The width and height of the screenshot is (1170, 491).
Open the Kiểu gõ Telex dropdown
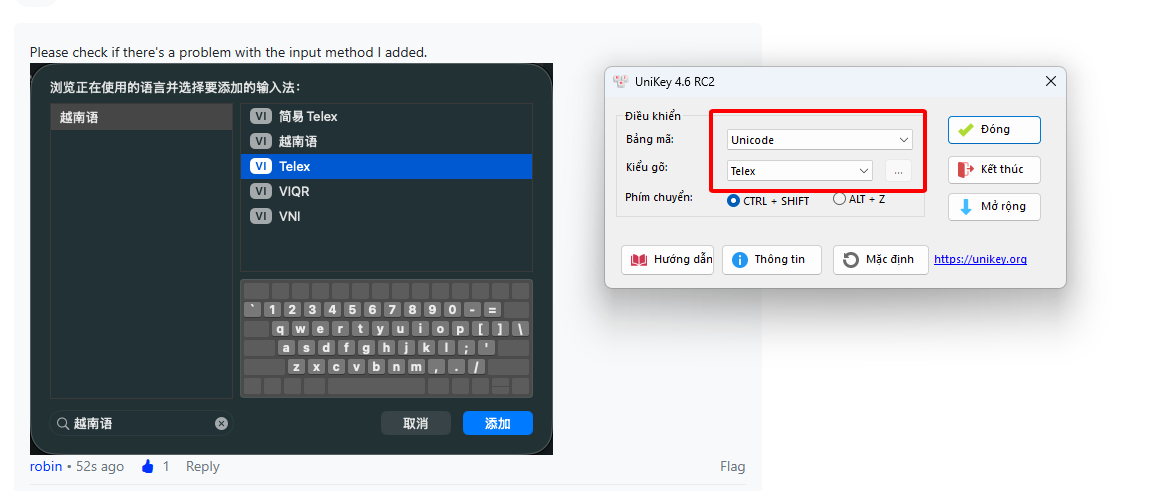pos(799,171)
